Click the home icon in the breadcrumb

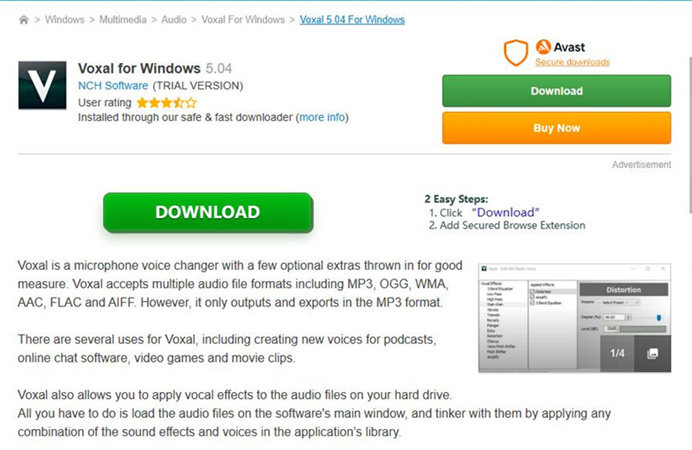click(x=24, y=20)
